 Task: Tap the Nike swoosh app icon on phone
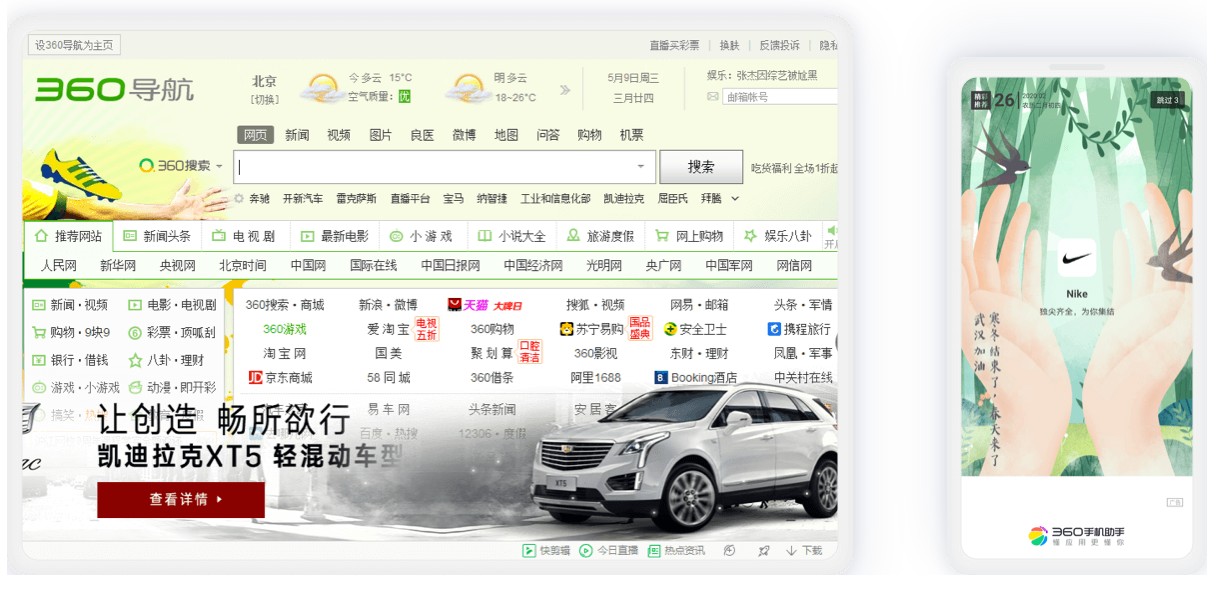point(1076,257)
